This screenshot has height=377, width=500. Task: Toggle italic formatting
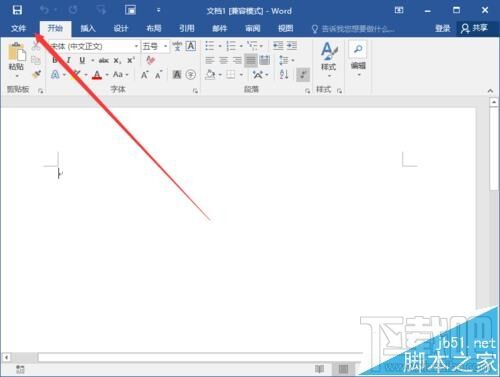click(69, 60)
